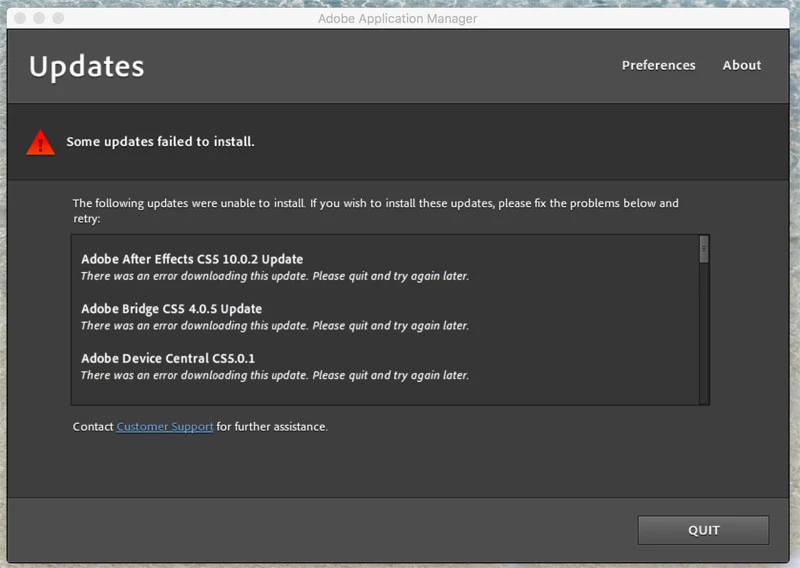Quit the Adobe Application Manager
This screenshot has width=800, height=568.
pos(703,530)
